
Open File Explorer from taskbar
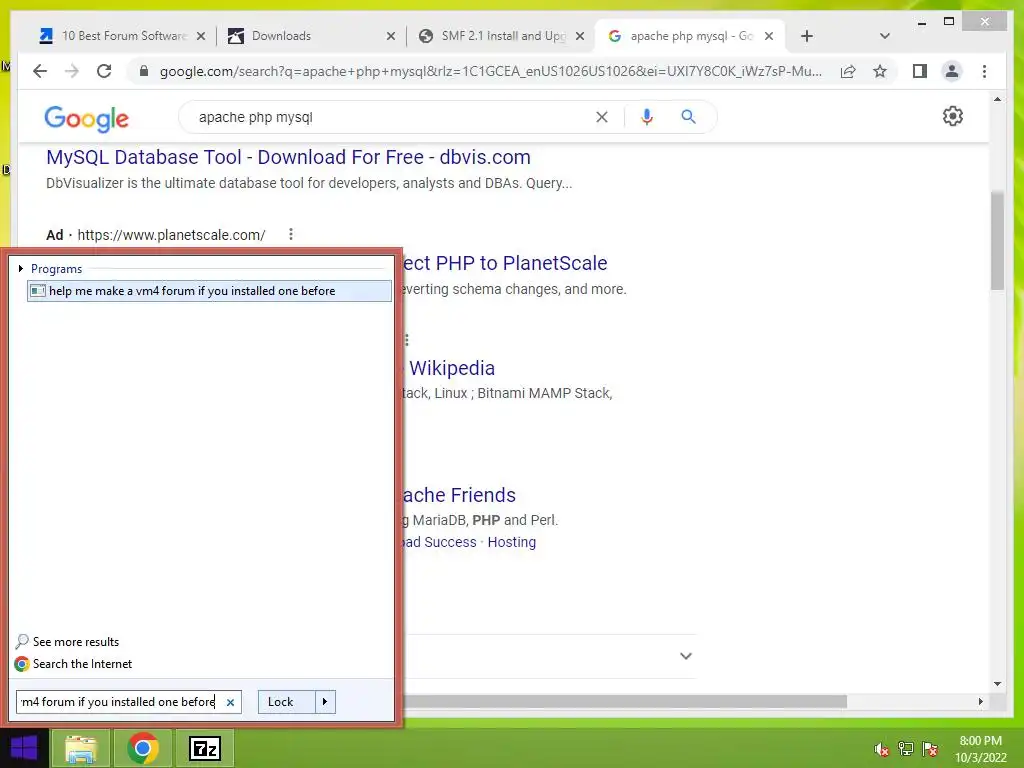[81, 748]
